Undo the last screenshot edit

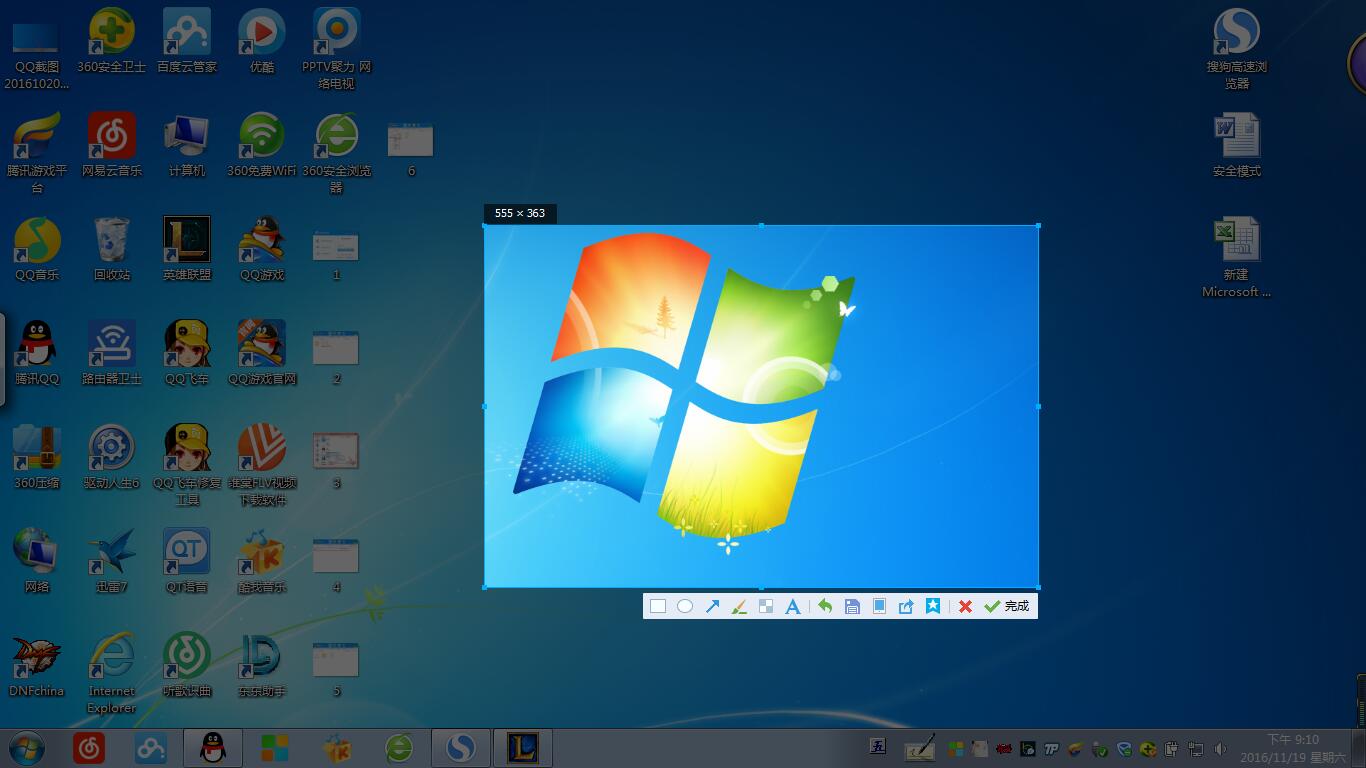coord(825,606)
